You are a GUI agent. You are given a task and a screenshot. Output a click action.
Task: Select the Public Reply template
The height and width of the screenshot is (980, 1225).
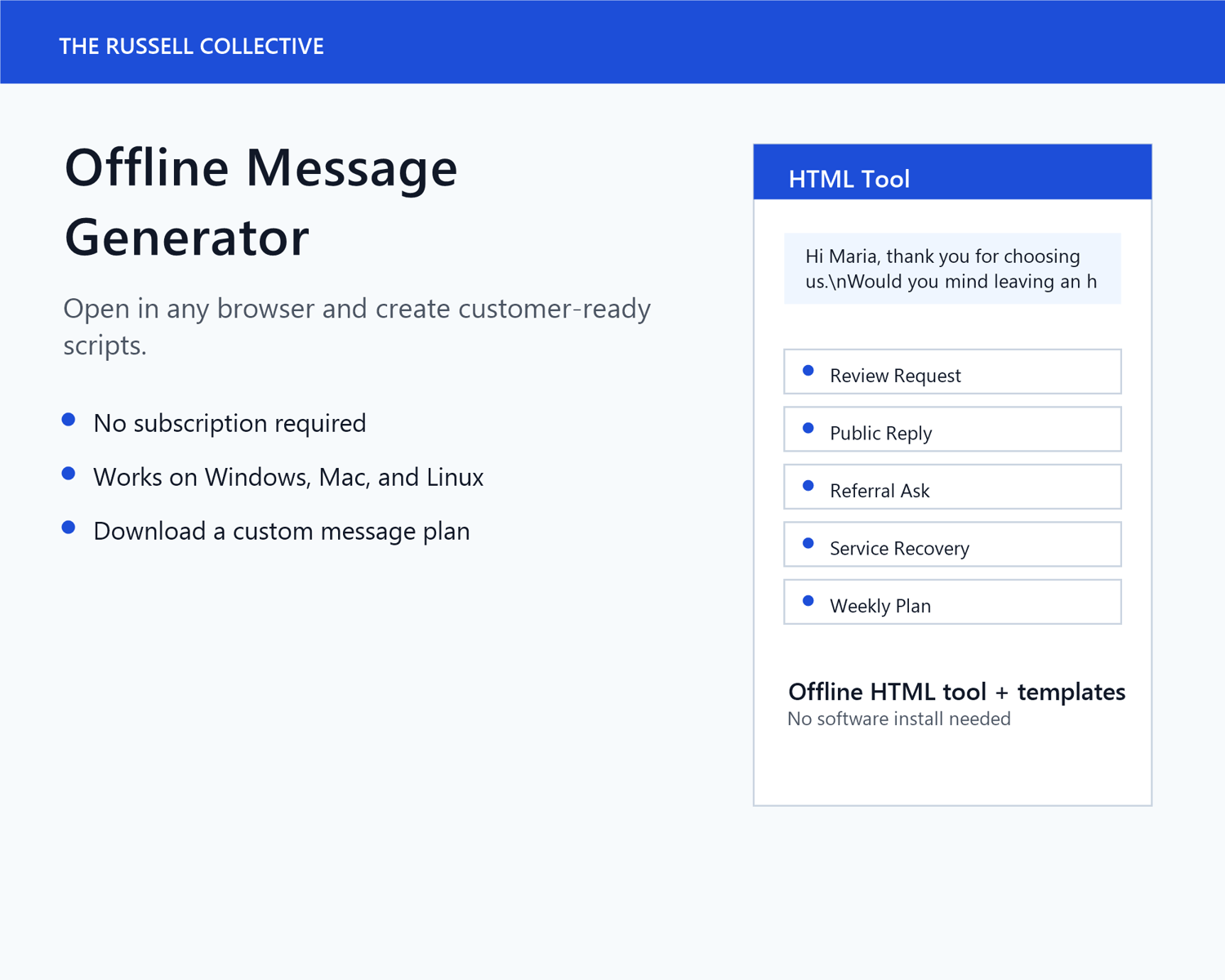952,429
